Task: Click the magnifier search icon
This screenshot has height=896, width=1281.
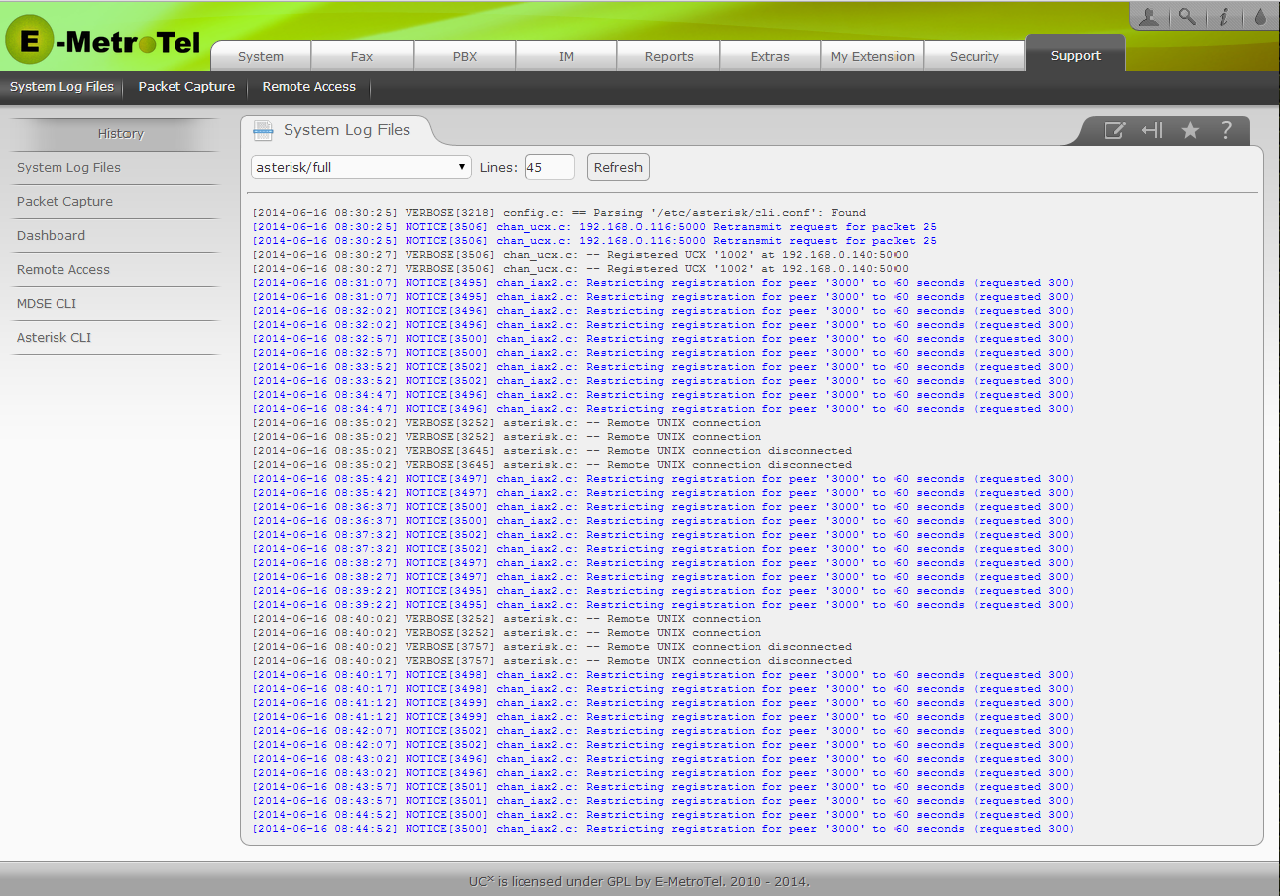Action: [1187, 16]
